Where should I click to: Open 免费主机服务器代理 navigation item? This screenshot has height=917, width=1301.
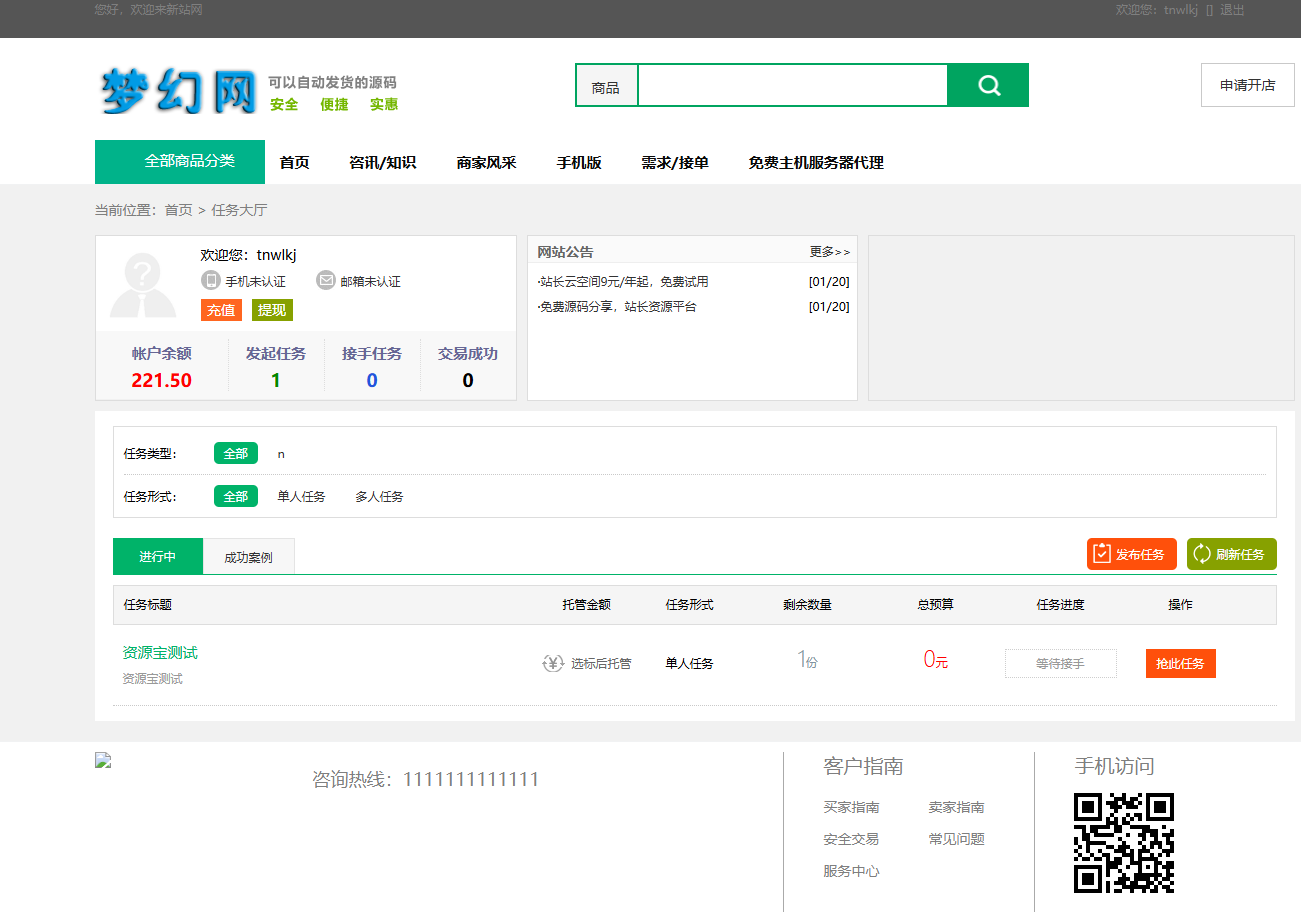[x=816, y=163]
